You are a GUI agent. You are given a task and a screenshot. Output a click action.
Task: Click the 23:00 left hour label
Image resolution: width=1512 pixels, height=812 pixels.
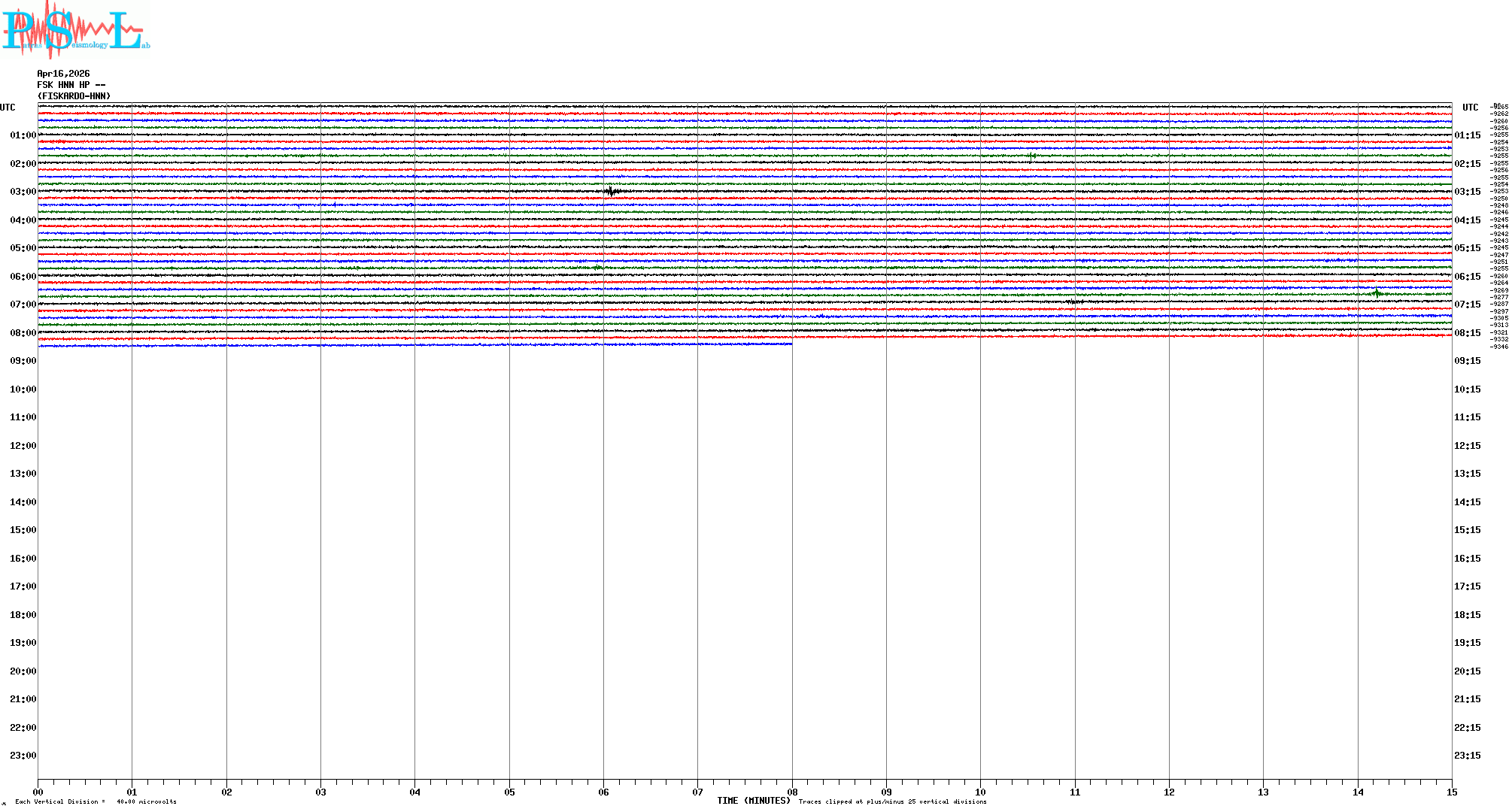pos(23,756)
